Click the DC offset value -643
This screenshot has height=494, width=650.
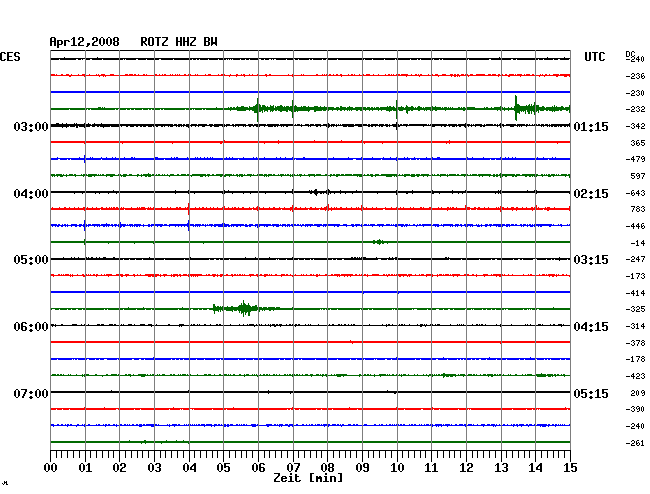[635, 193]
